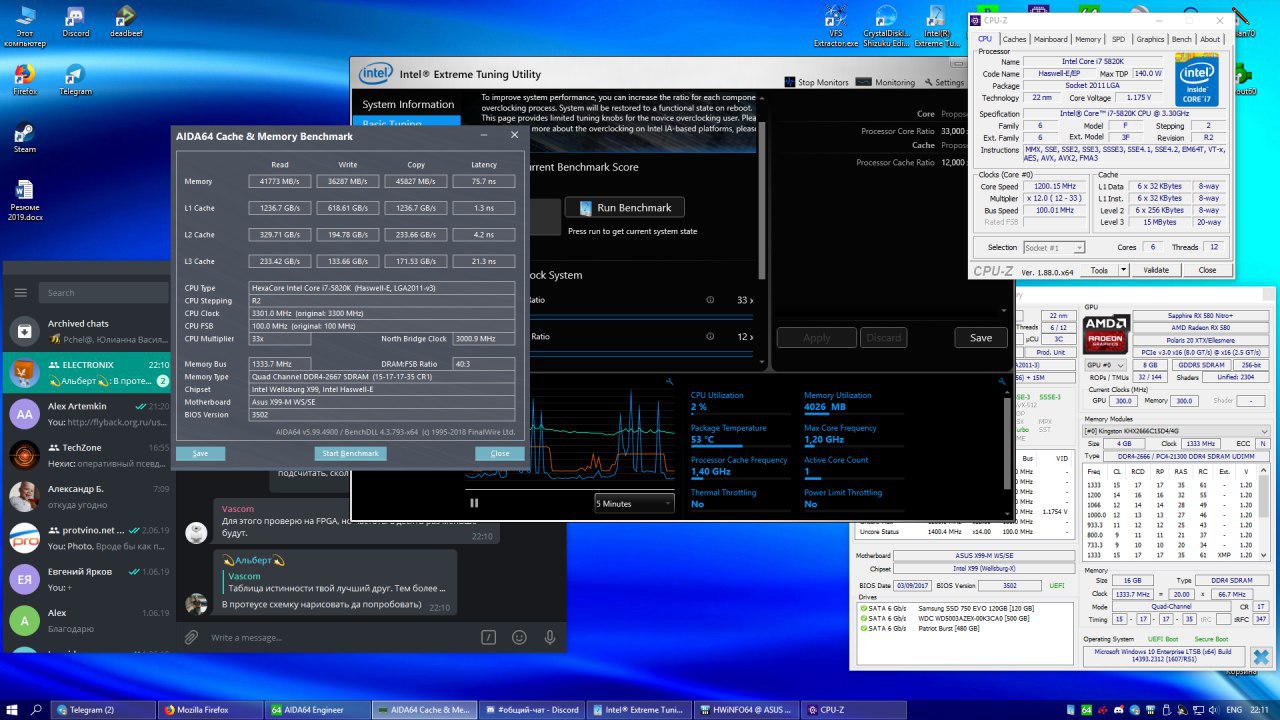Viewport: 1280px width, 720px height.
Task: Open XTU Settings wrench icon
Action: (x=942, y=82)
